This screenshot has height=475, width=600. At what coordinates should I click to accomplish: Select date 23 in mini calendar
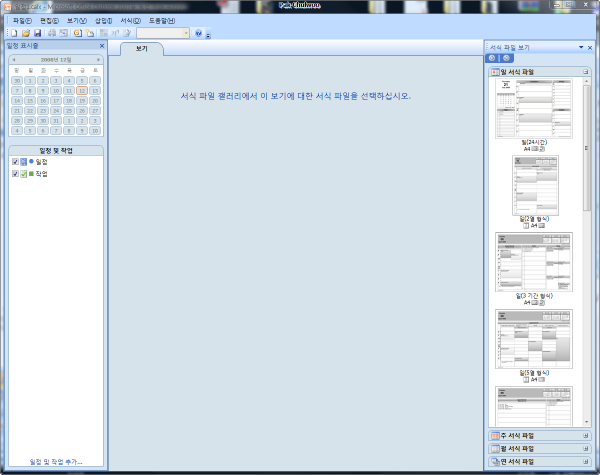tap(43, 111)
